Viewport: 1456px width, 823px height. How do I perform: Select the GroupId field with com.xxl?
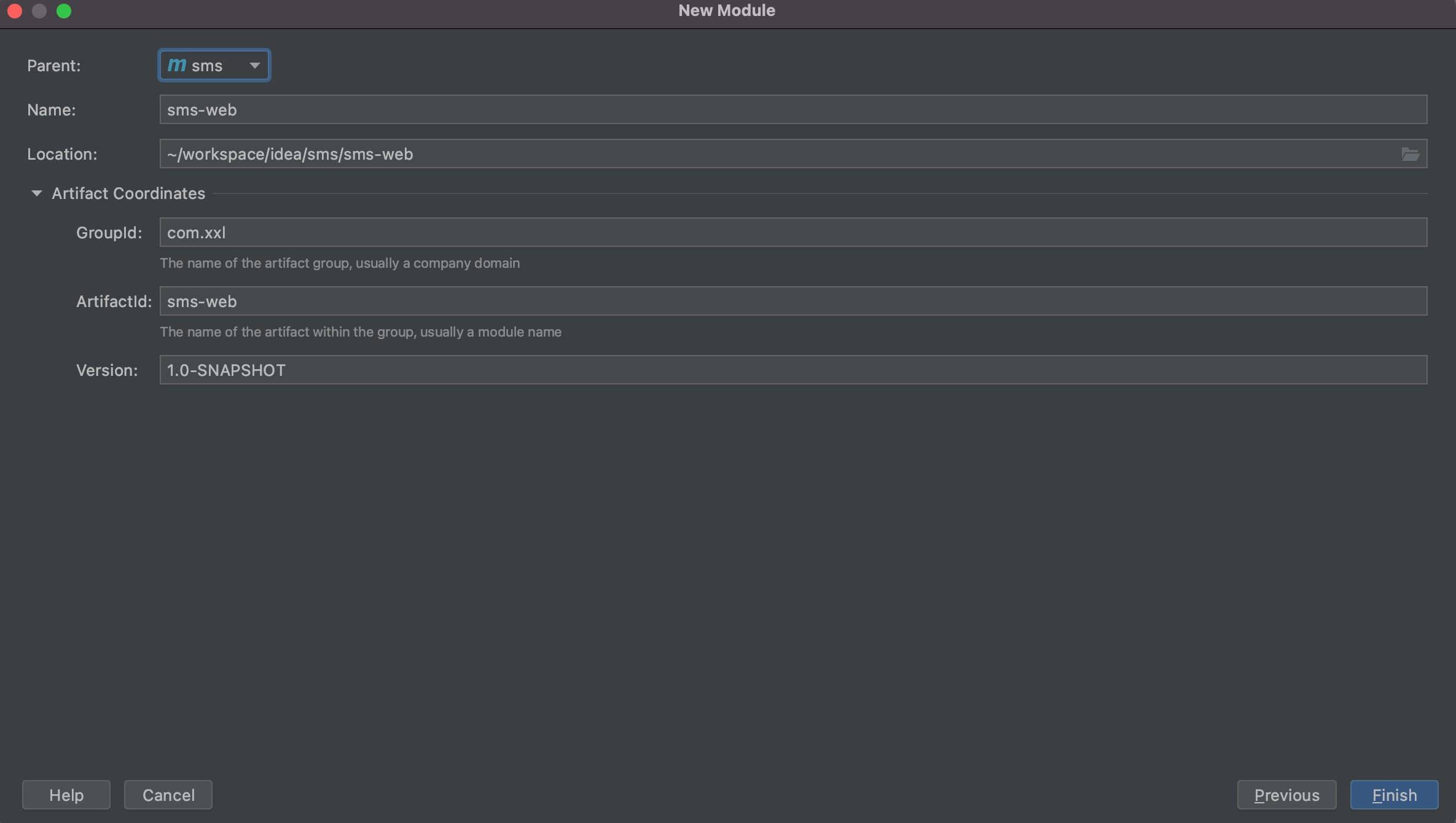793,232
